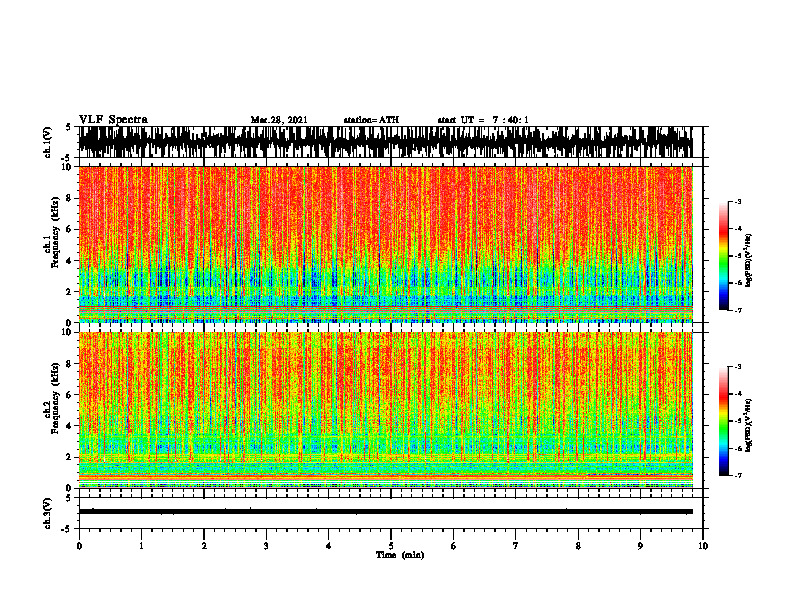Click tick label 0 on the Time axis
This screenshot has width=792, height=612.
point(79,546)
